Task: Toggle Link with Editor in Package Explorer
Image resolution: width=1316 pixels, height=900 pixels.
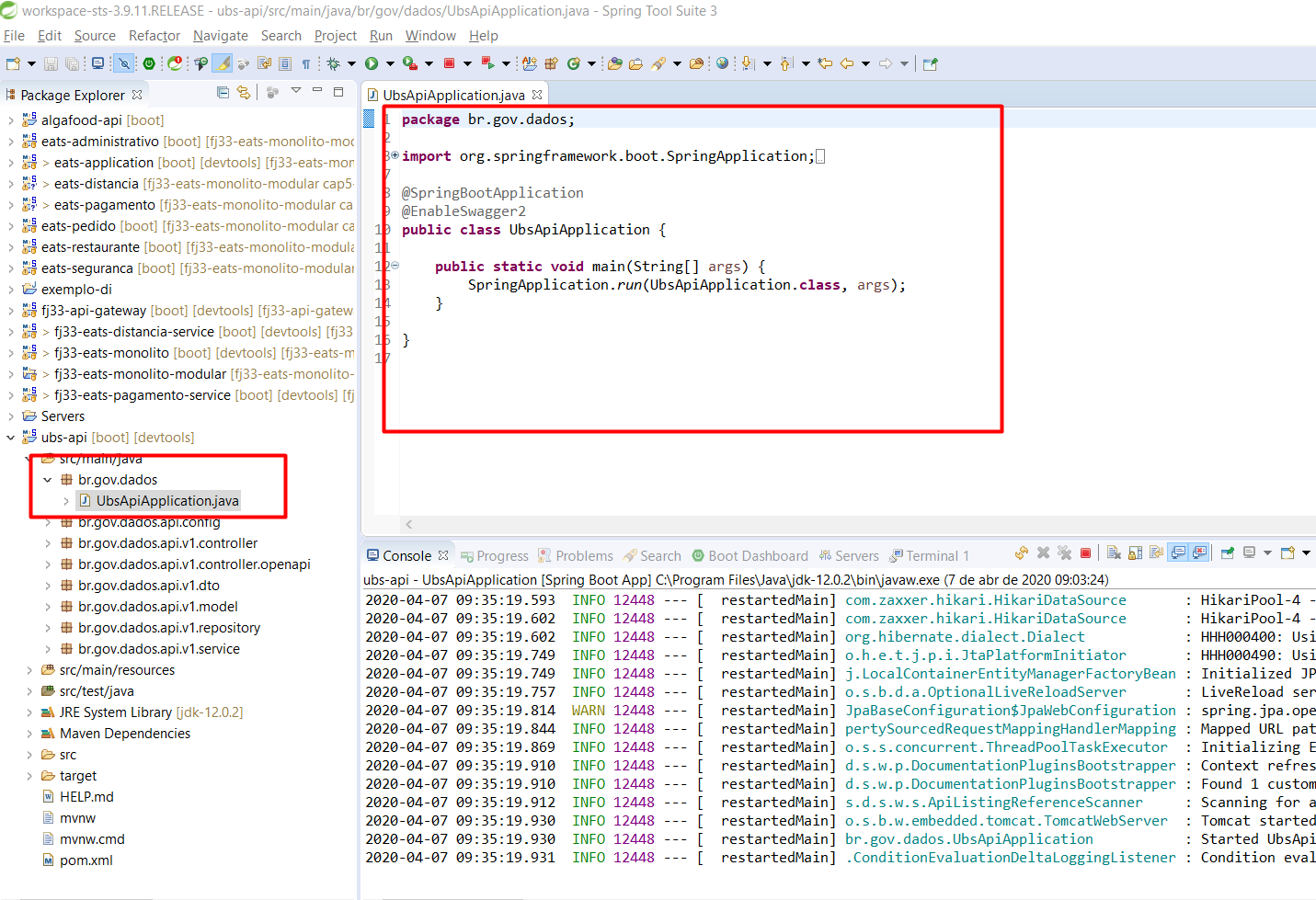Action: click(243, 92)
